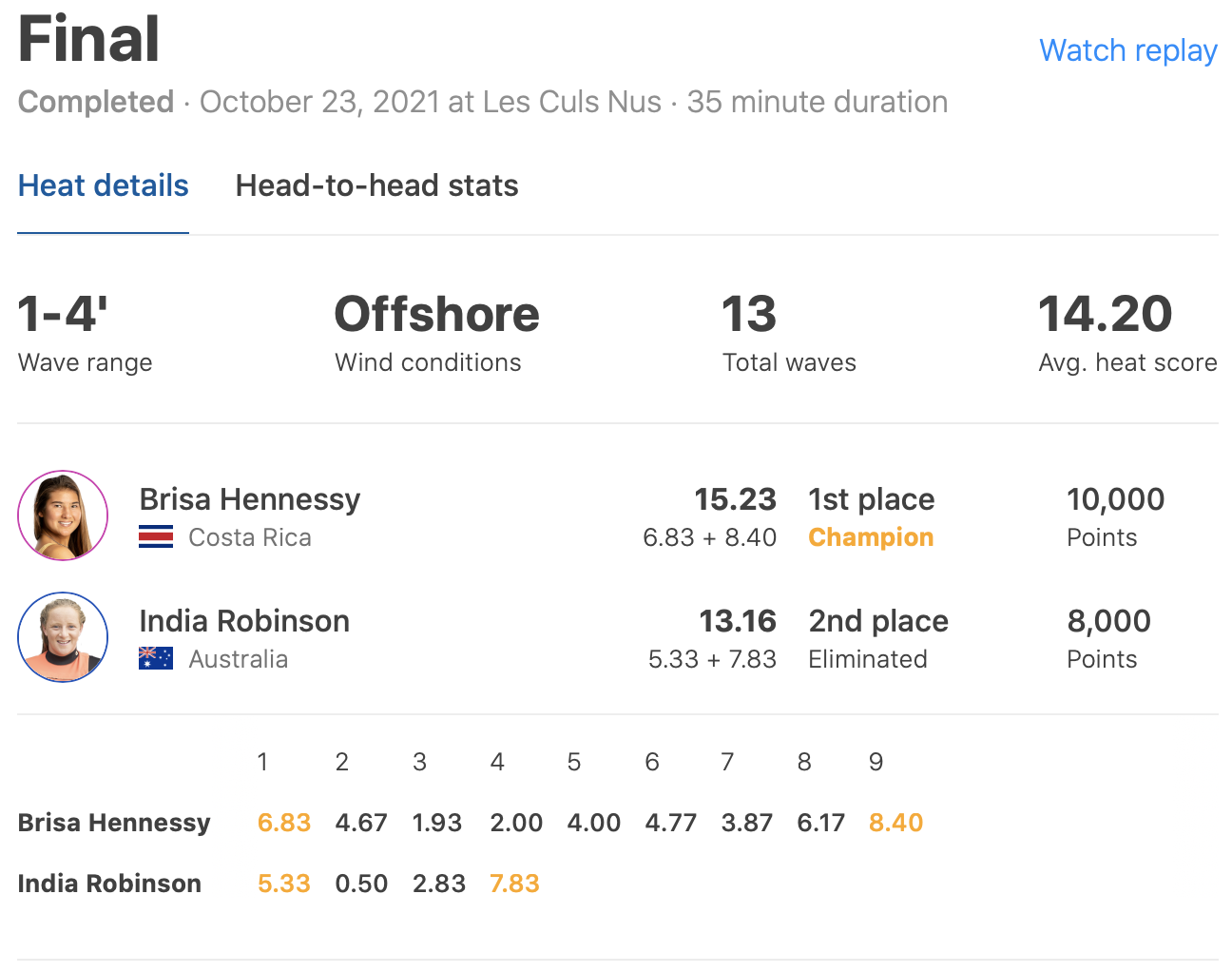This screenshot has width=1232, height=972.
Task: Click India Robinson's profile photo
Action: click(63, 637)
